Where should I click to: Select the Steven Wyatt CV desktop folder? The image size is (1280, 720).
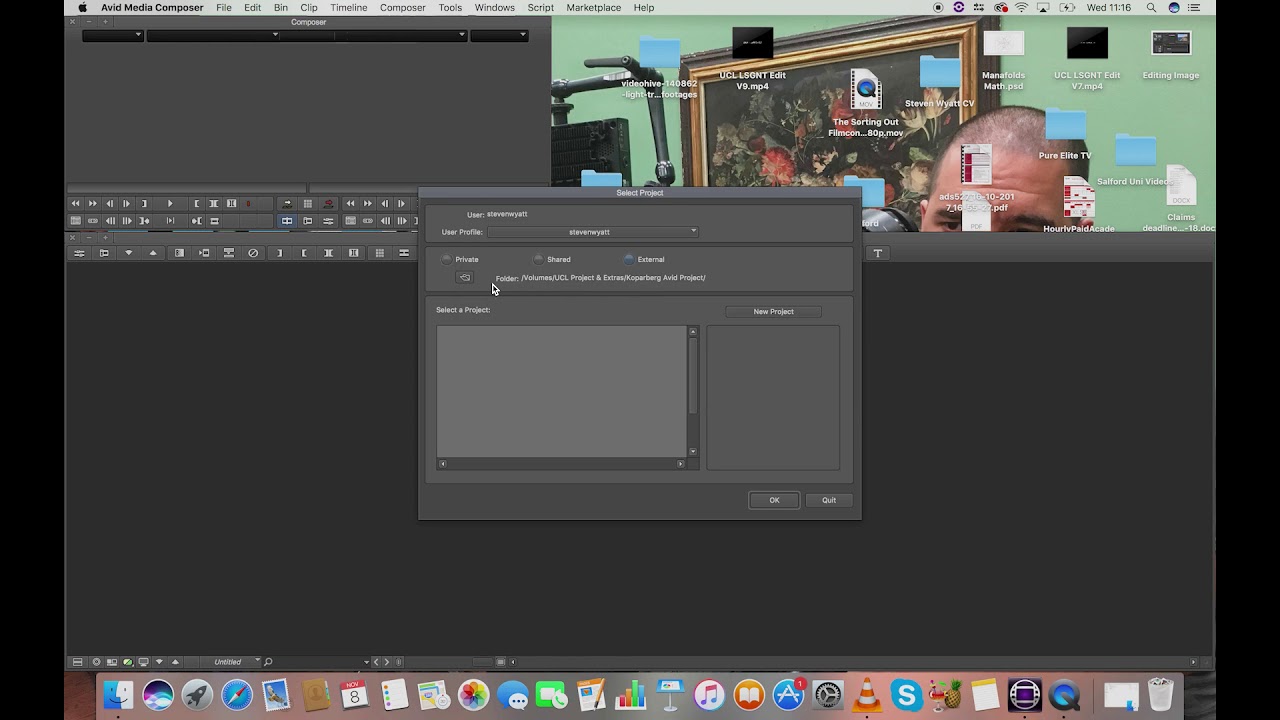(x=940, y=82)
